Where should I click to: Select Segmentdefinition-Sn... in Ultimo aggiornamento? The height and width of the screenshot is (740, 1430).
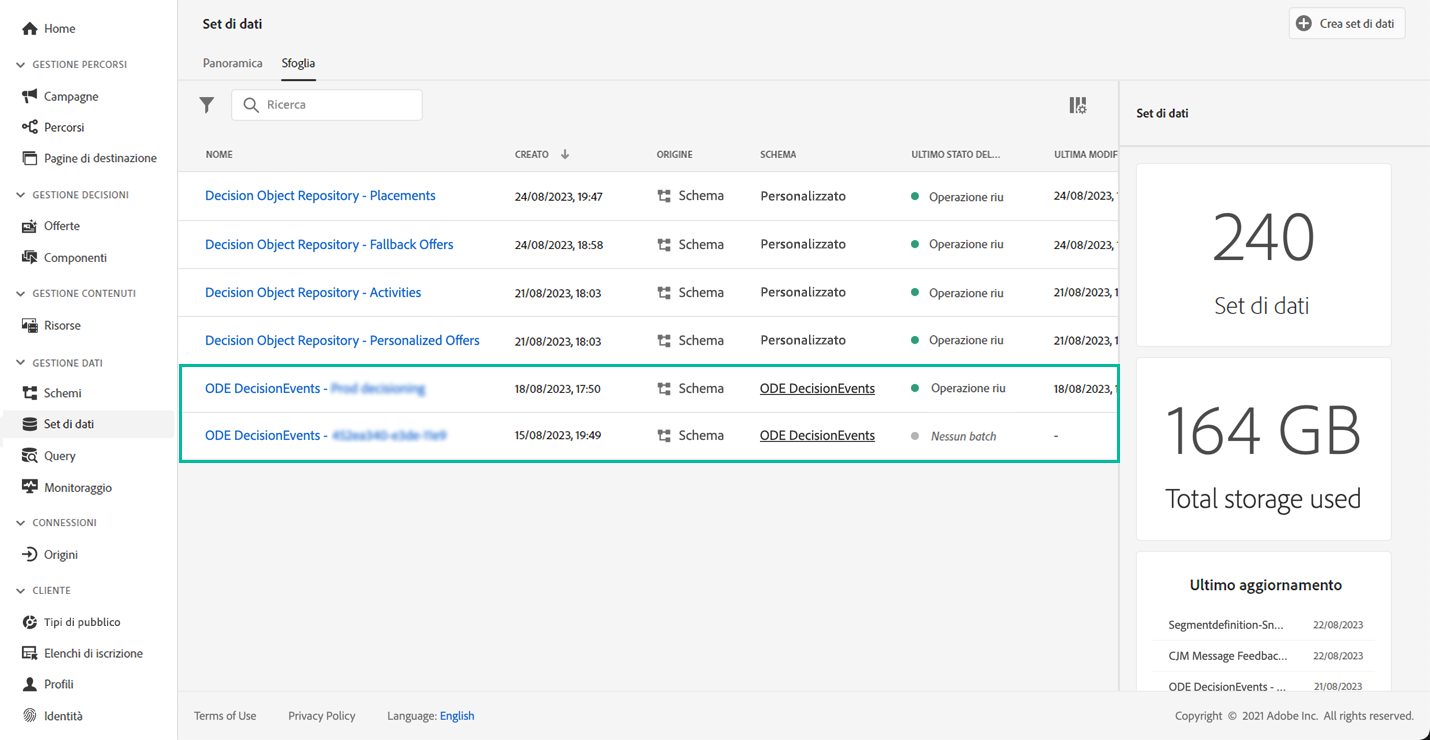[x=1225, y=625]
